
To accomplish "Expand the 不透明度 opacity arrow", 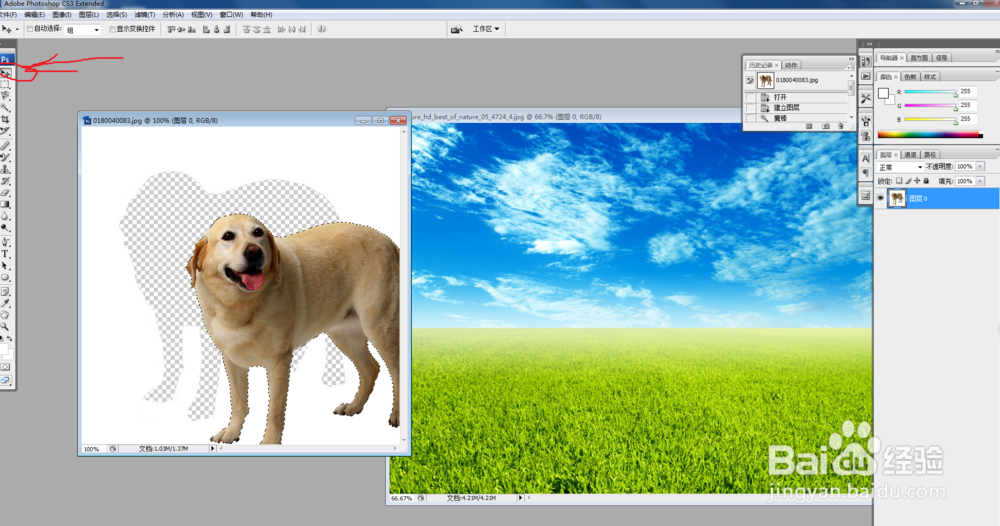I will click(978, 167).
